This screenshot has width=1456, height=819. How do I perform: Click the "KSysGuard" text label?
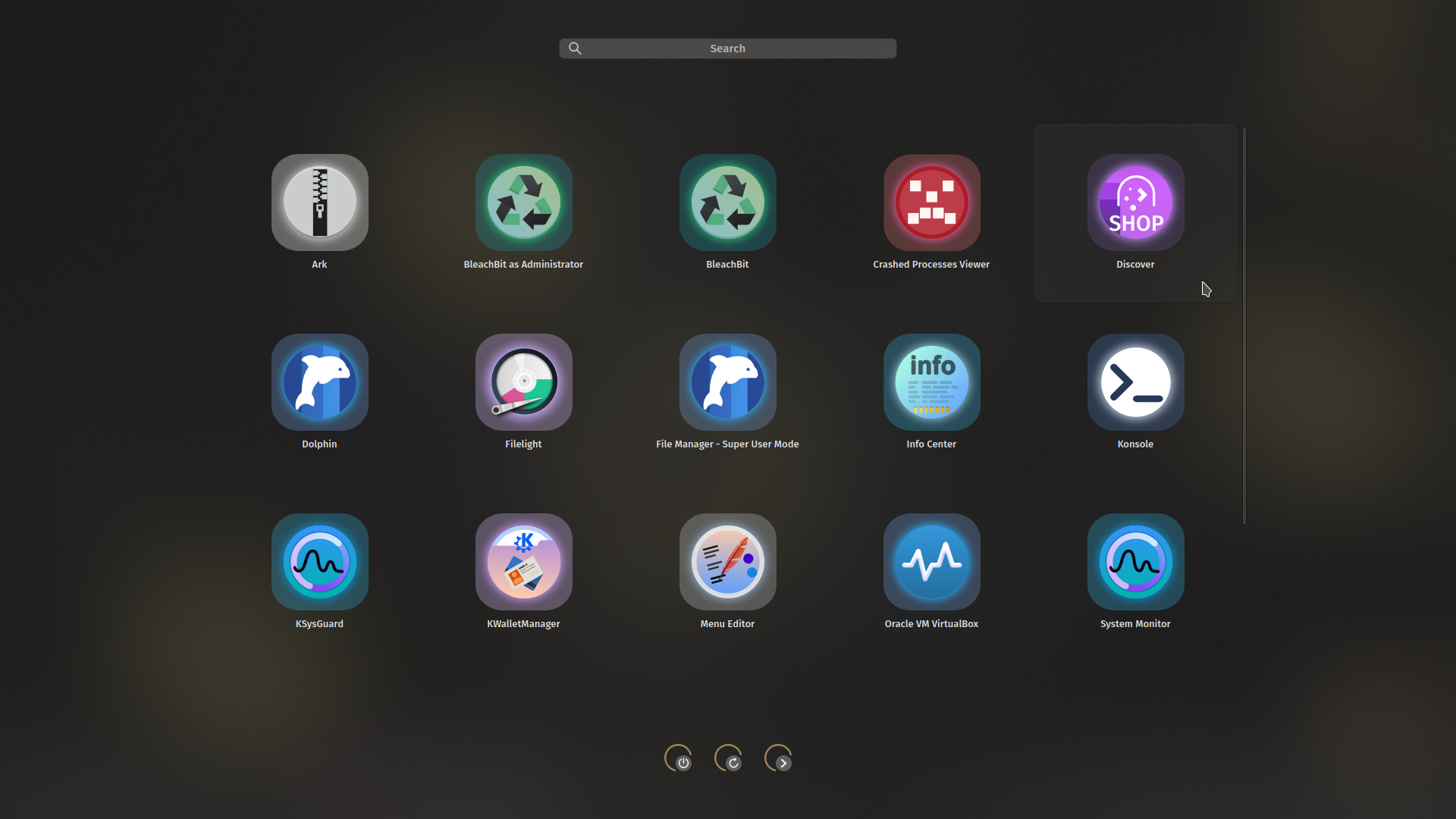click(x=319, y=624)
